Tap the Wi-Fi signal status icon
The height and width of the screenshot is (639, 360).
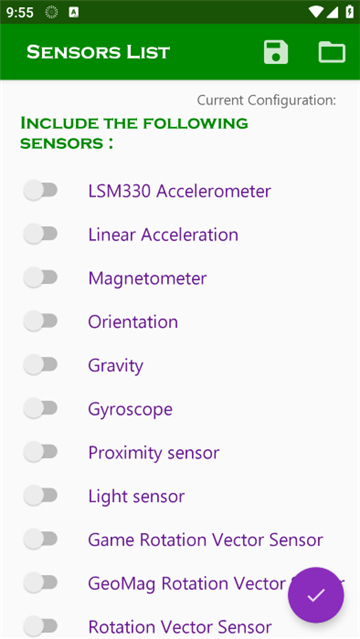316,12
